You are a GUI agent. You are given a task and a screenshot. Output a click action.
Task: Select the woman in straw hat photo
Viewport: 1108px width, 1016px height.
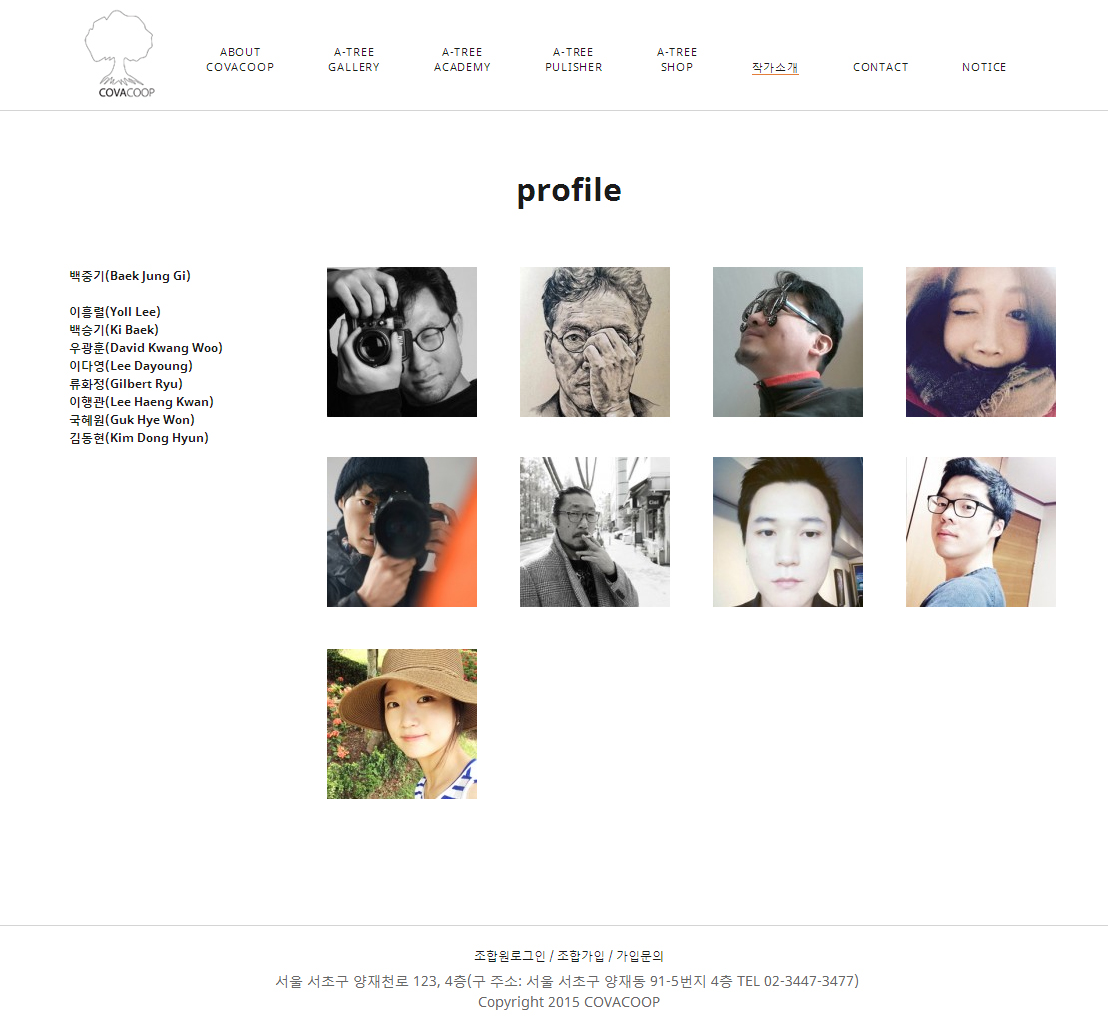402,724
